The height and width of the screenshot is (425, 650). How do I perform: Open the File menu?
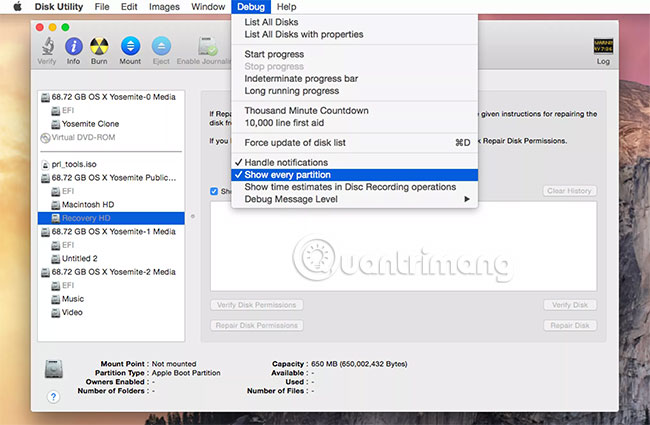tap(102, 7)
